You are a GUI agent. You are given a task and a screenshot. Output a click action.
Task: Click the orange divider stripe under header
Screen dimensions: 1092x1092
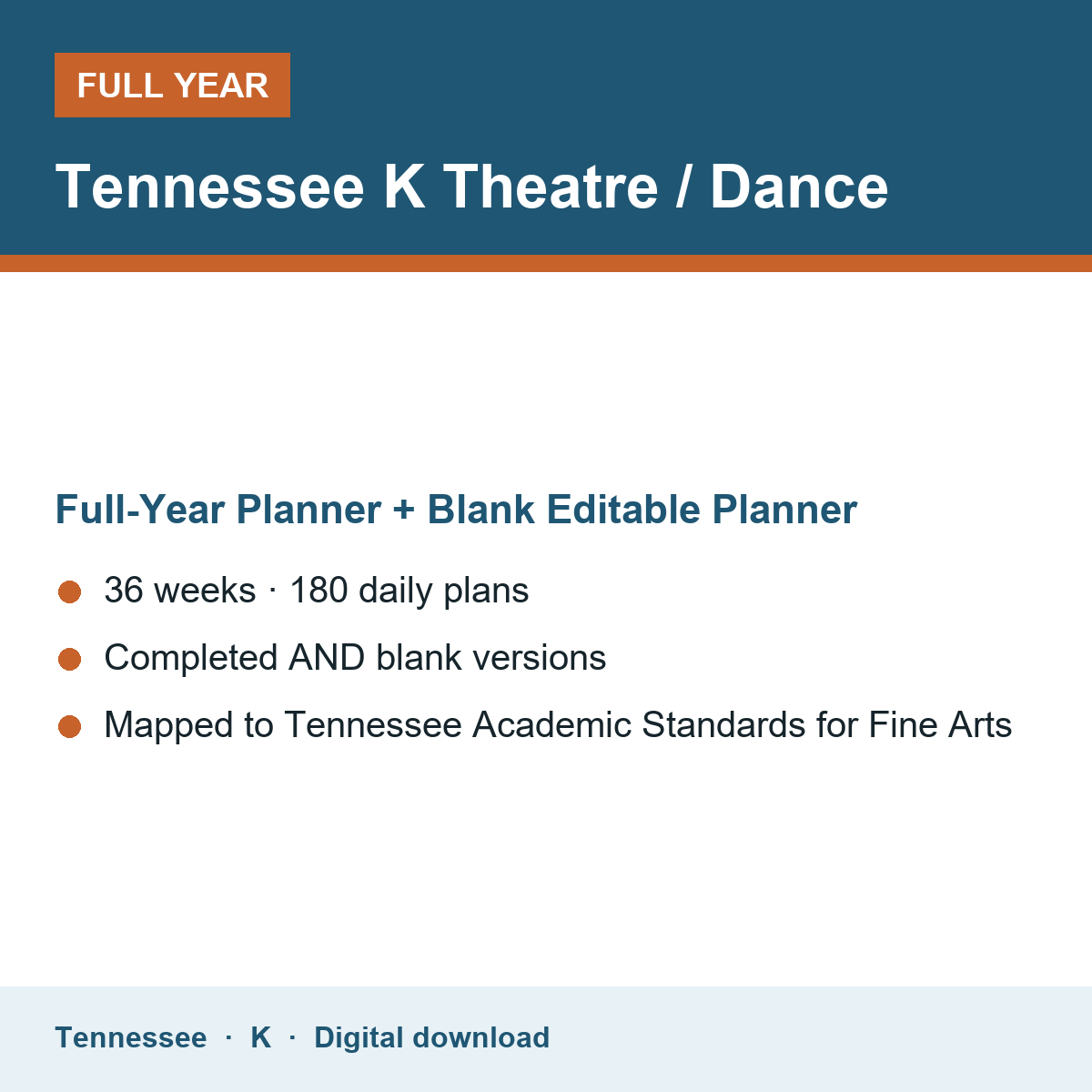click(x=546, y=263)
